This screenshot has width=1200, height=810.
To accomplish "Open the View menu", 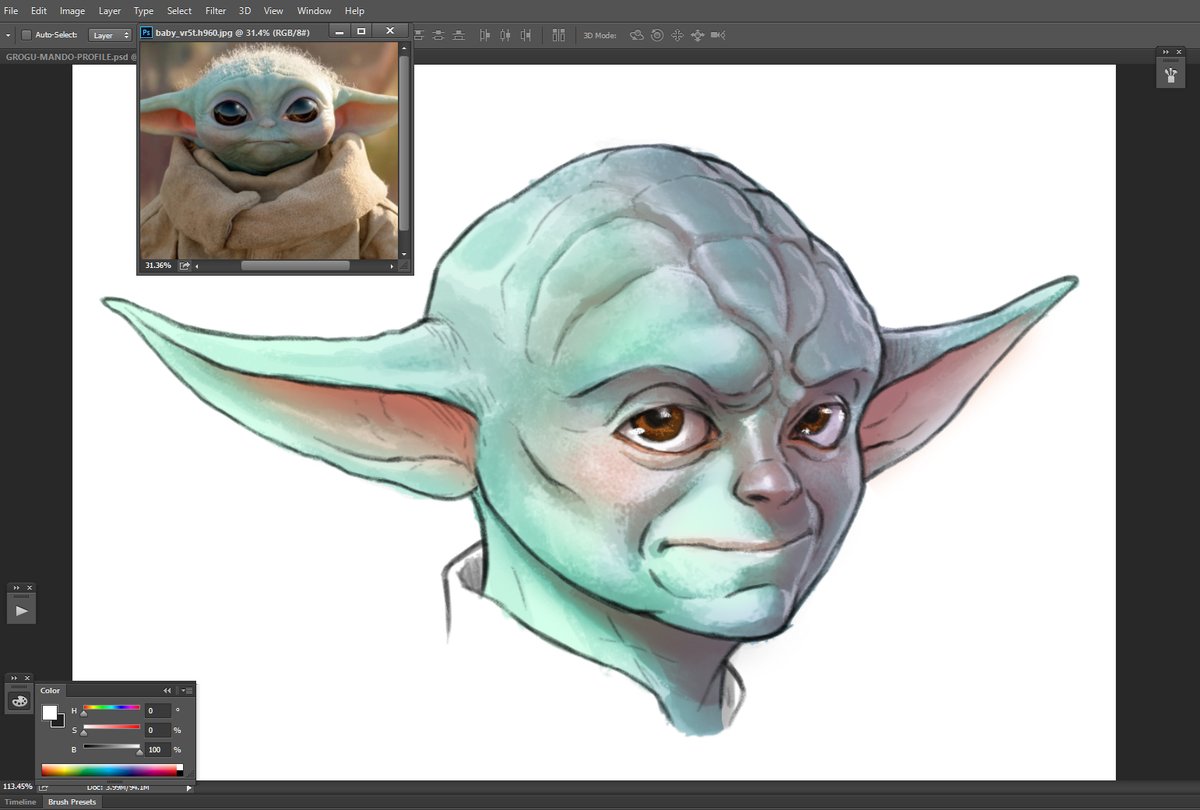I will (x=273, y=11).
